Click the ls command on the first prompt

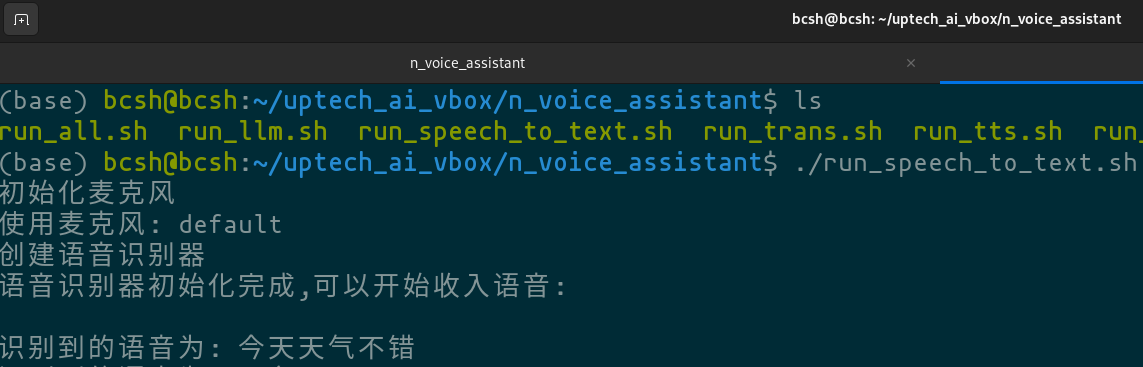pos(808,101)
